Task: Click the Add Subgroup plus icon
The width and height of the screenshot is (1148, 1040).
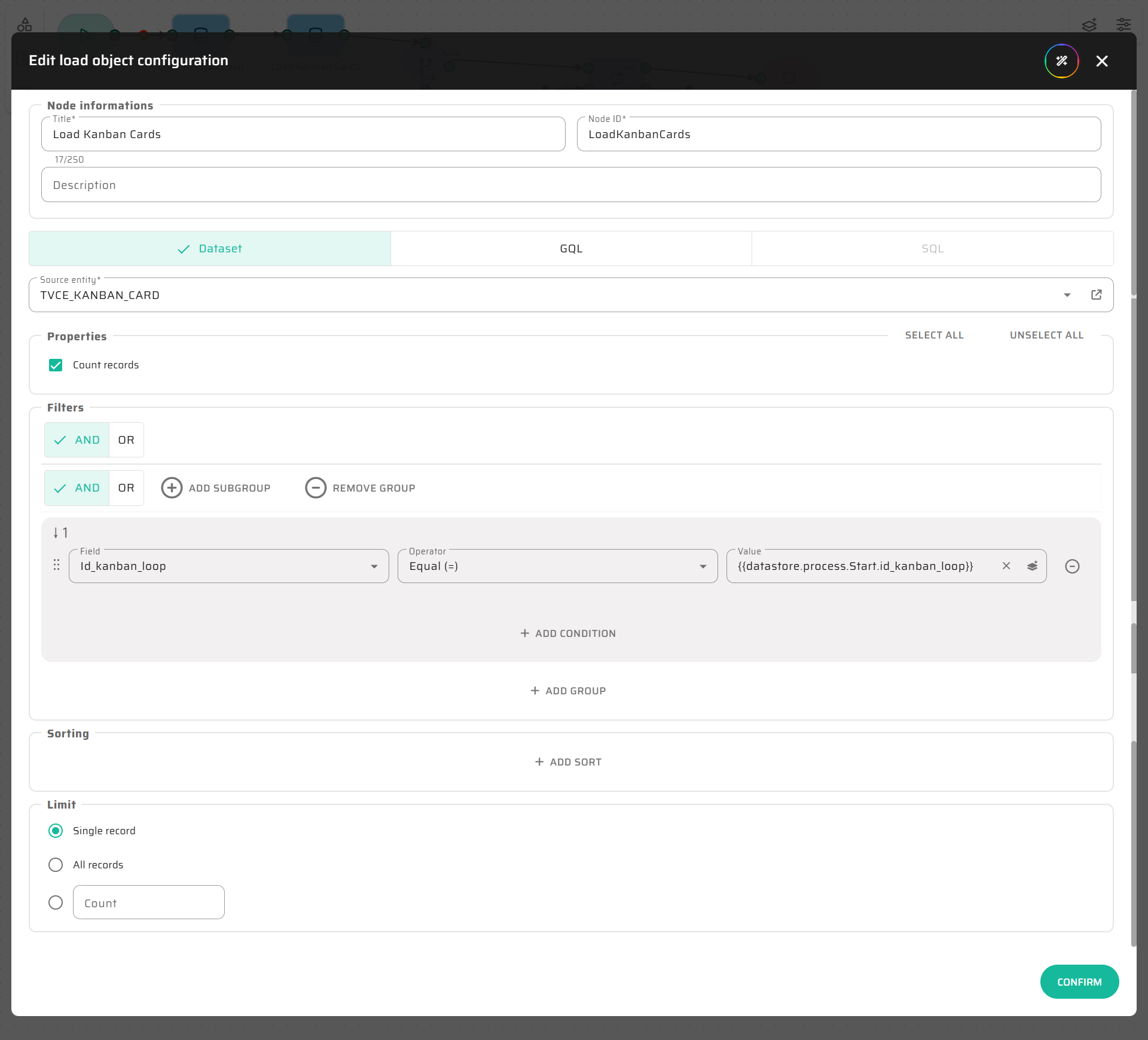Action: [172, 488]
